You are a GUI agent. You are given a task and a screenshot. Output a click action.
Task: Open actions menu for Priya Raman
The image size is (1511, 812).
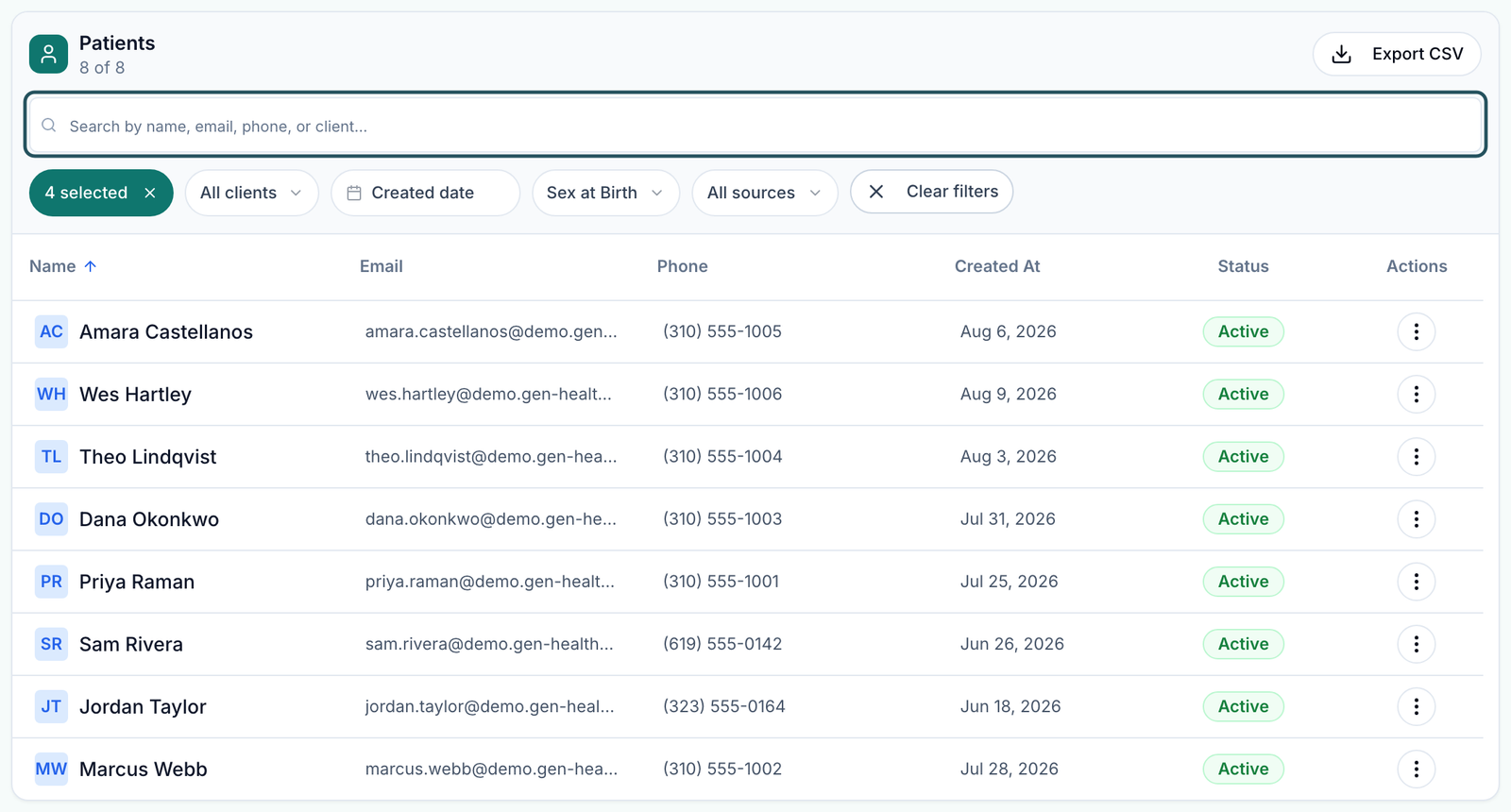(x=1416, y=582)
